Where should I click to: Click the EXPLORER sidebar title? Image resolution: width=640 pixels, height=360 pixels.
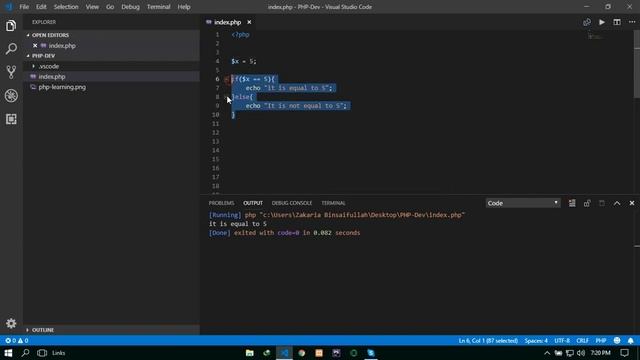[44, 22]
